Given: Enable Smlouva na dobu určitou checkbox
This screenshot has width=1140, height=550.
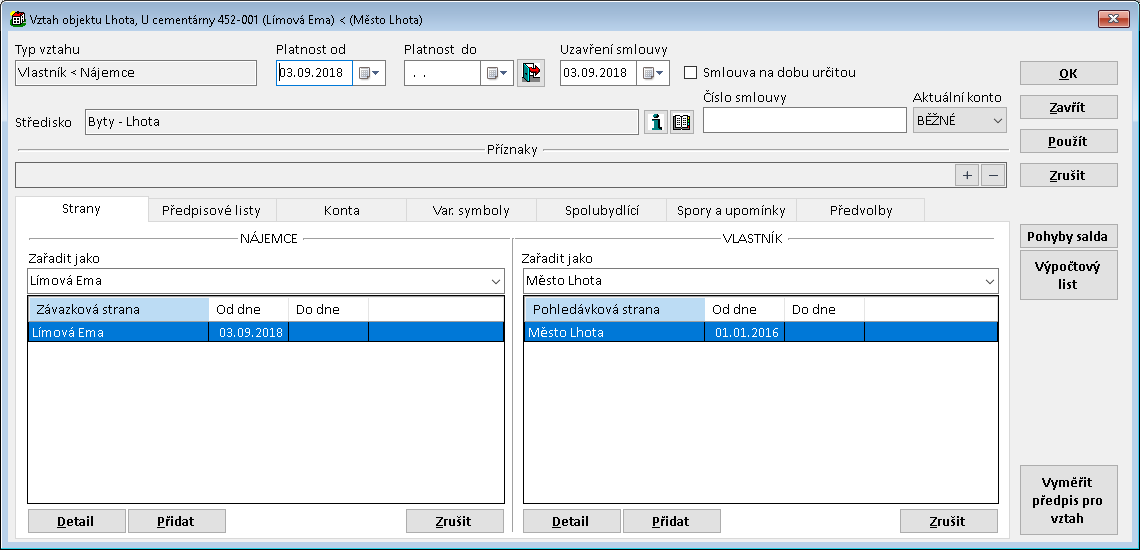Looking at the screenshot, I should click(x=690, y=73).
